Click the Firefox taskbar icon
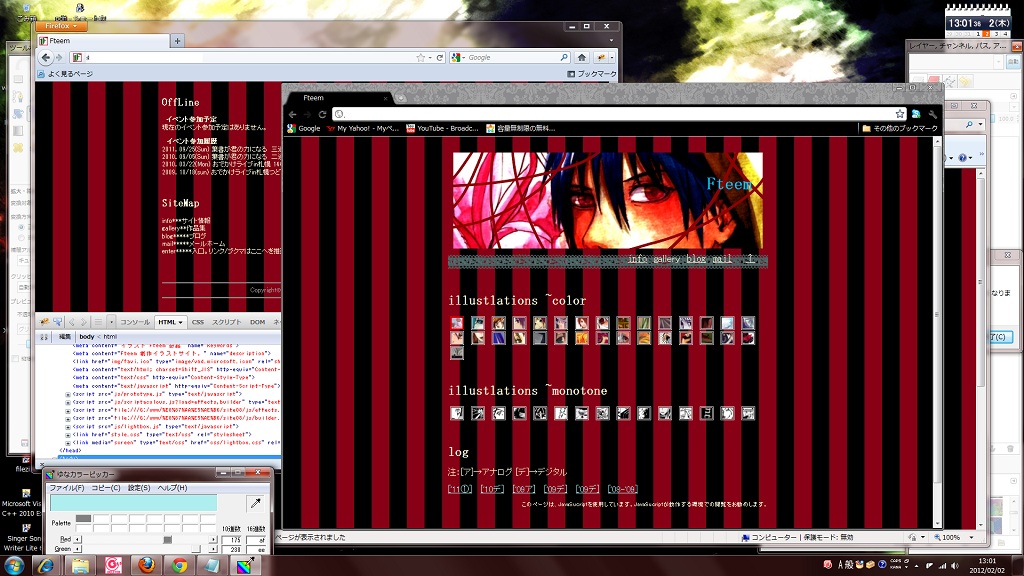This screenshot has width=1024, height=576. pos(146,566)
